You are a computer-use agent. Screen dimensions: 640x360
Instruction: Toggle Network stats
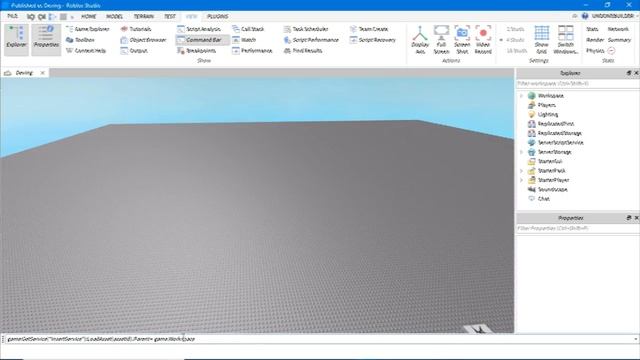(618, 29)
